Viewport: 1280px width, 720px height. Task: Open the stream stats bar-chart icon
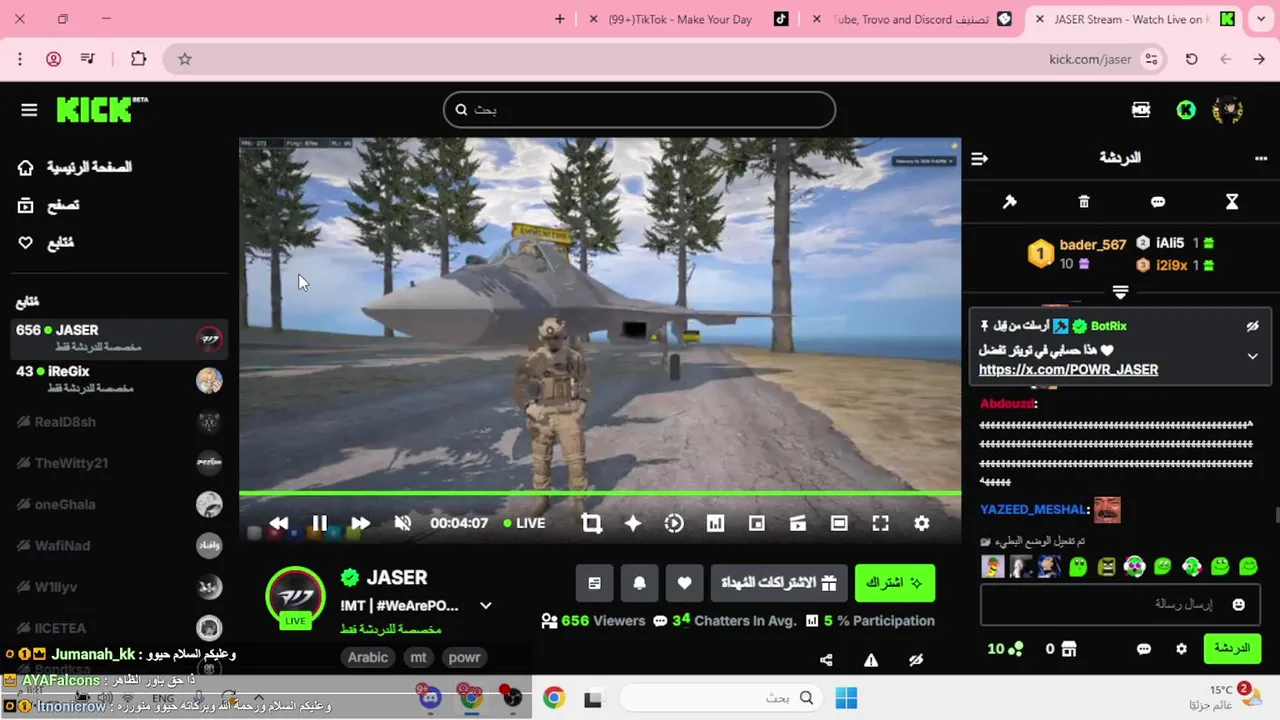[x=715, y=523]
